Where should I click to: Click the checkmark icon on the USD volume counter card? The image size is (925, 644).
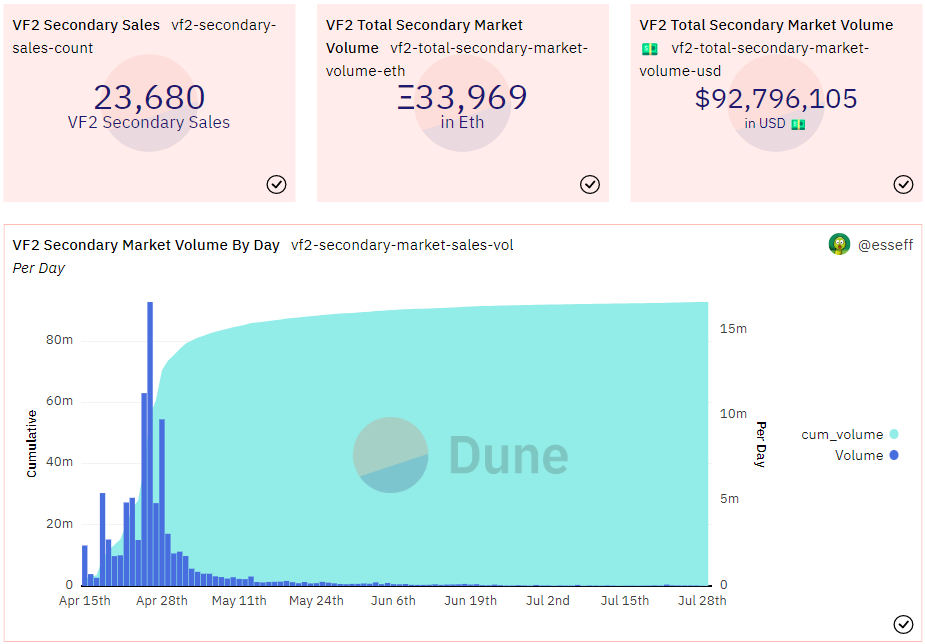[903, 184]
